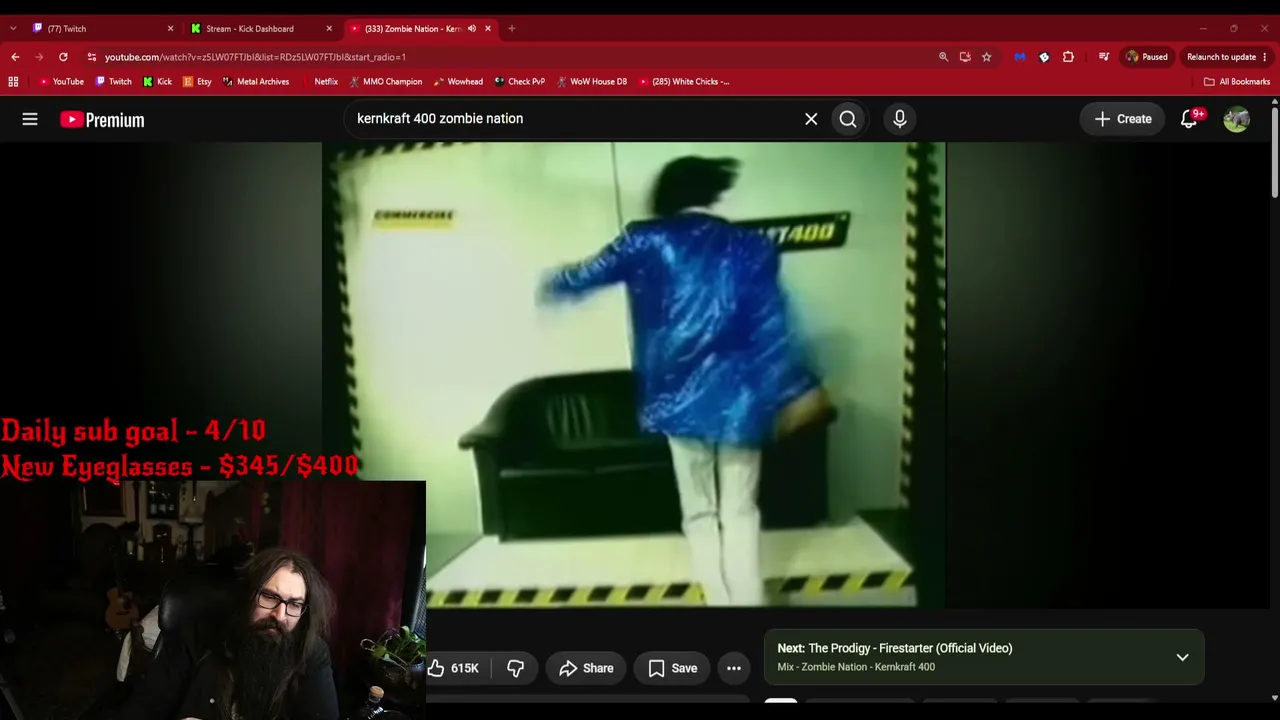Open the Kick bookmark
1280x720 pixels.
(157, 82)
